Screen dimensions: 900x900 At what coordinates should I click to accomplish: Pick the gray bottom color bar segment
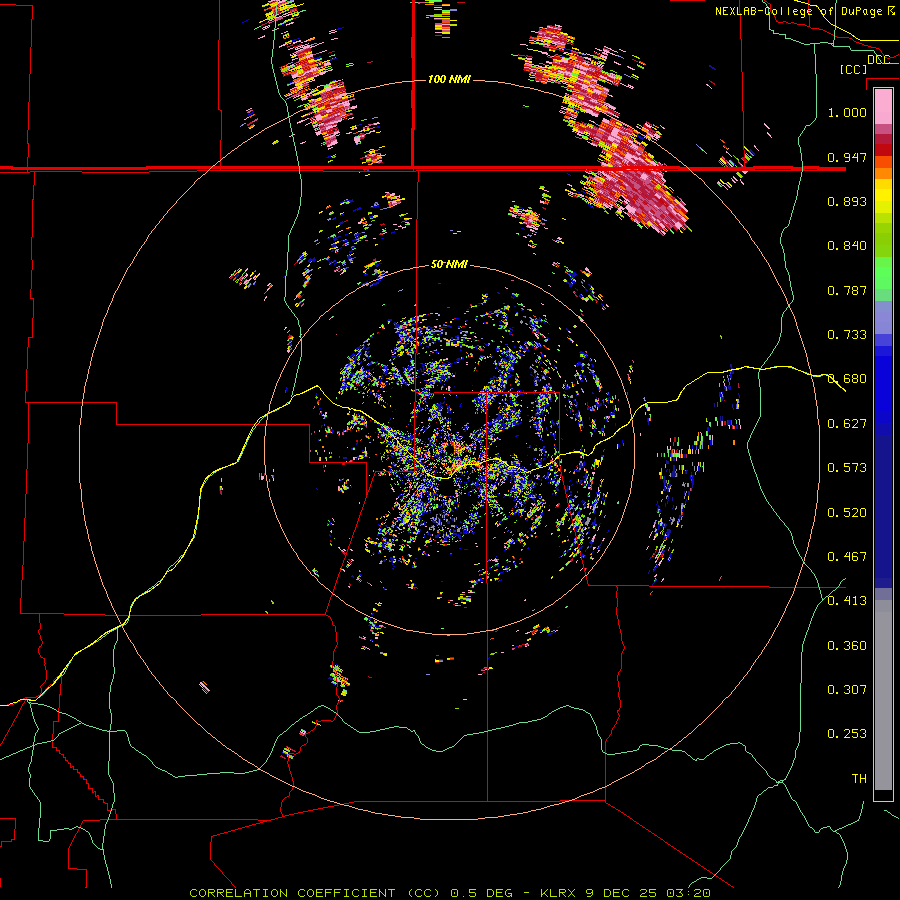883,695
